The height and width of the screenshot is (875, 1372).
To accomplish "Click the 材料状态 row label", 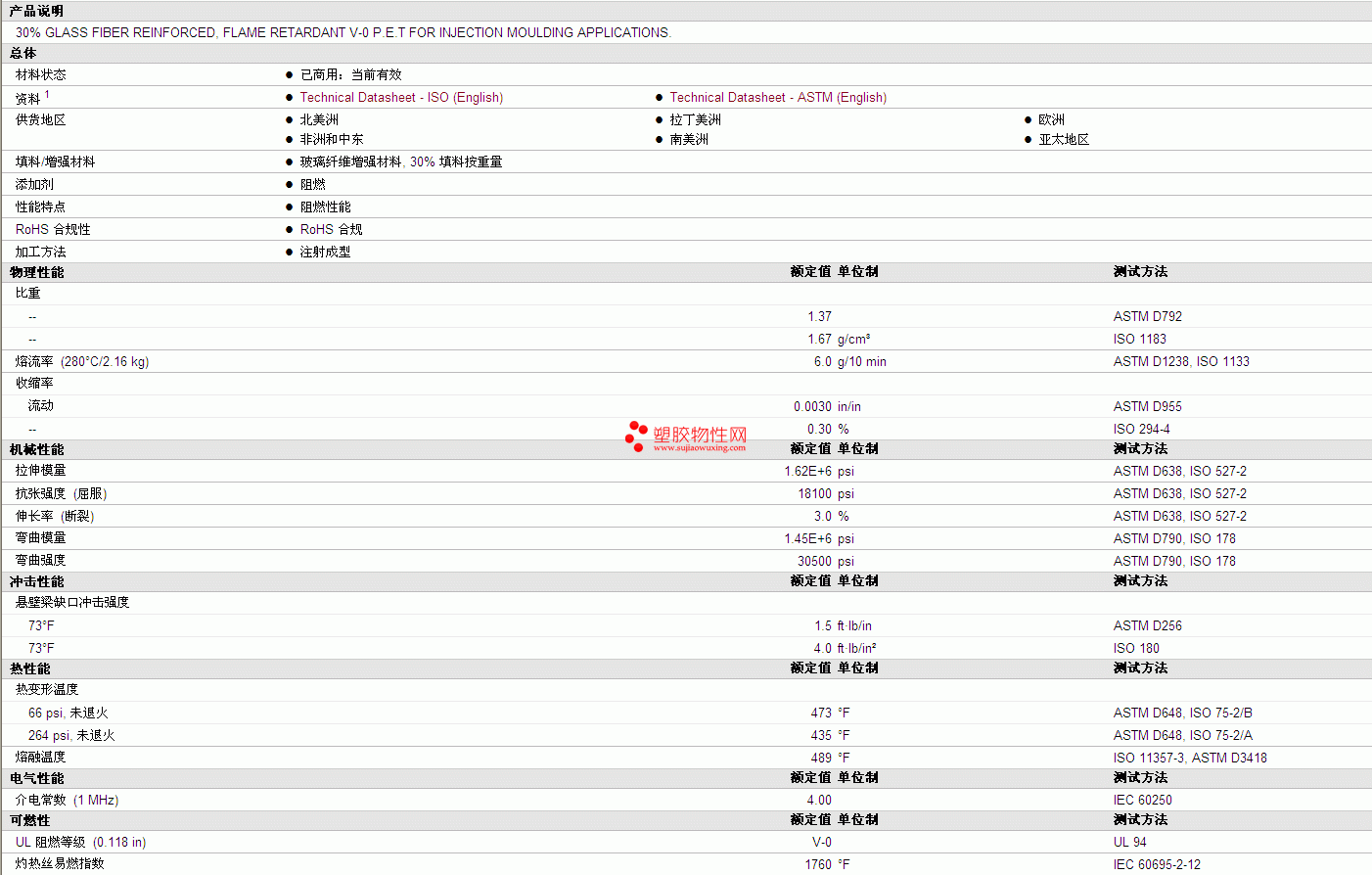I will 41,74.
